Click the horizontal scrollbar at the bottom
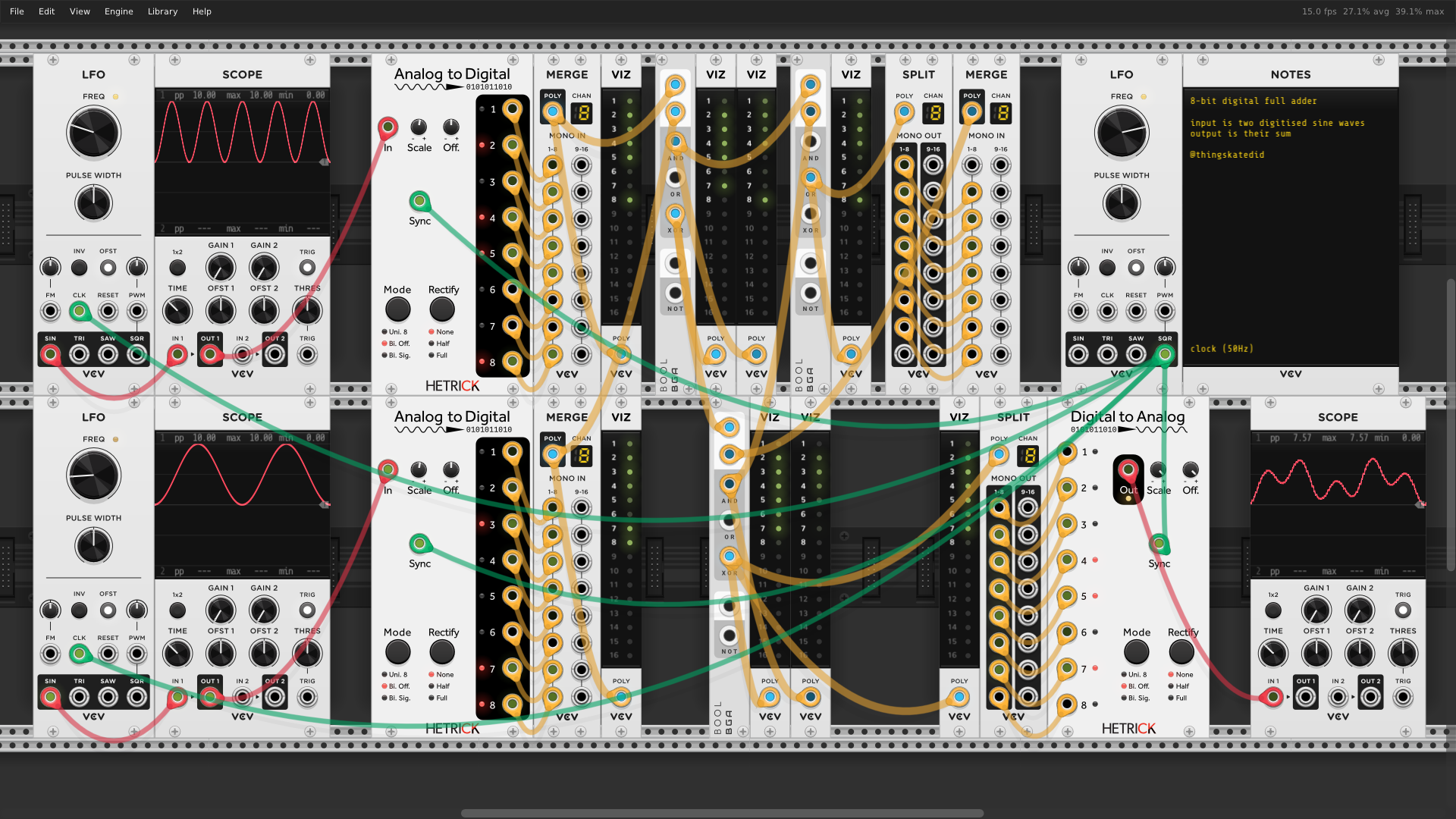1456x819 pixels. point(722,813)
